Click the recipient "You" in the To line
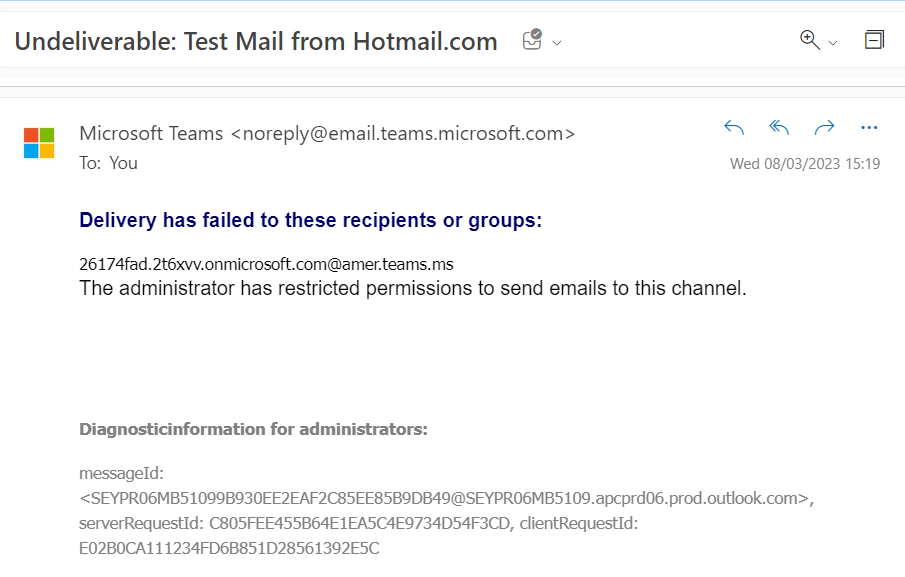Image resolution: width=905 pixels, height=577 pixels. 124,163
